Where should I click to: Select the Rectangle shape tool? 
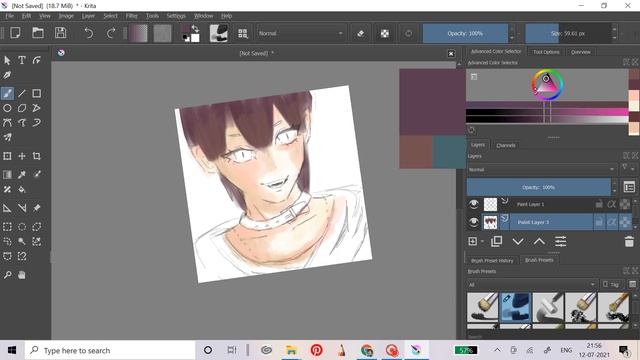click(x=37, y=93)
